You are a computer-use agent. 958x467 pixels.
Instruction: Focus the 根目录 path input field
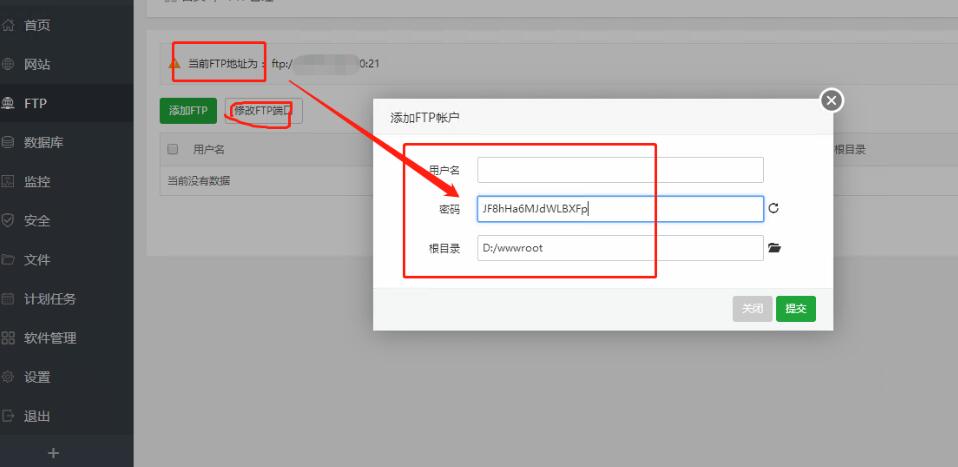(x=620, y=248)
